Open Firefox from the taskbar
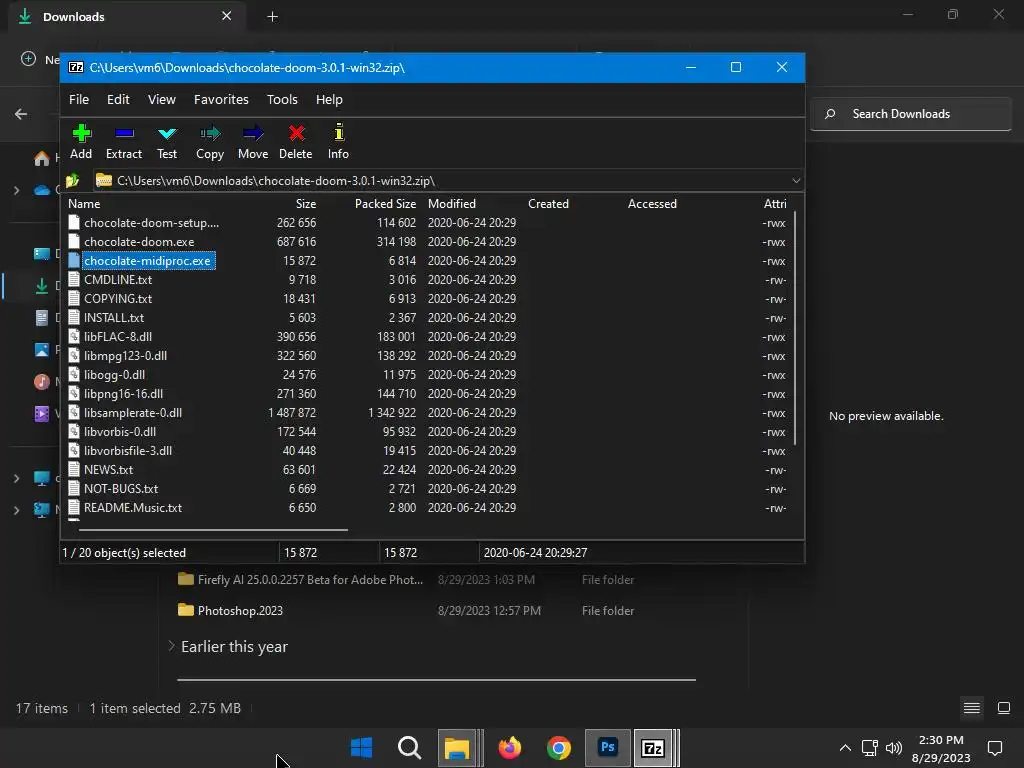 coord(509,748)
